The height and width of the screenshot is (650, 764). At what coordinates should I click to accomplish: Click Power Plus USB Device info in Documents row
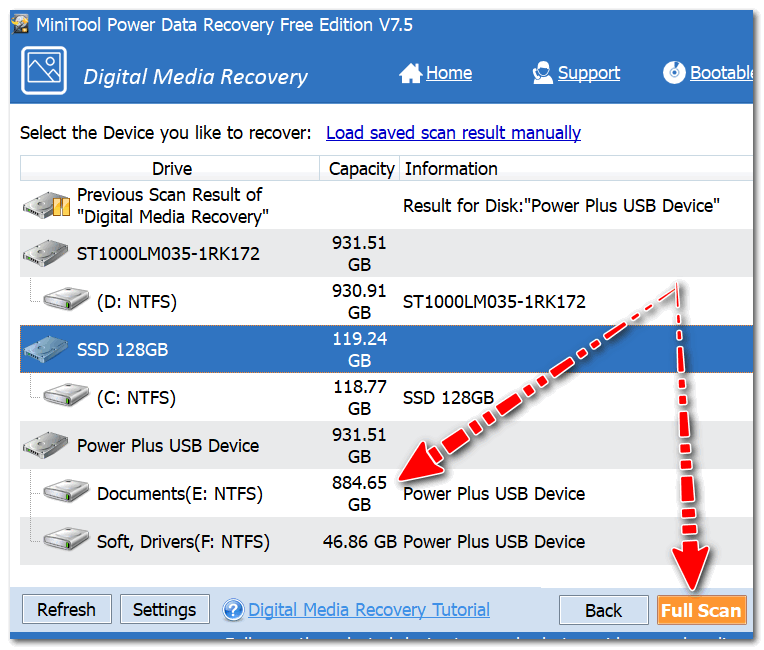(x=494, y=494)
